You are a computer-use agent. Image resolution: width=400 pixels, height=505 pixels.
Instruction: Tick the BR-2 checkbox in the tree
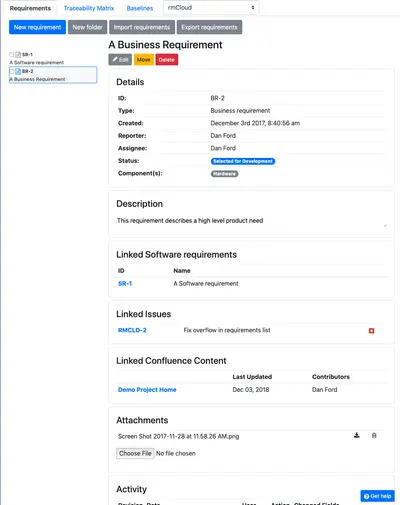pyautogui.click(x=12, y=71)
